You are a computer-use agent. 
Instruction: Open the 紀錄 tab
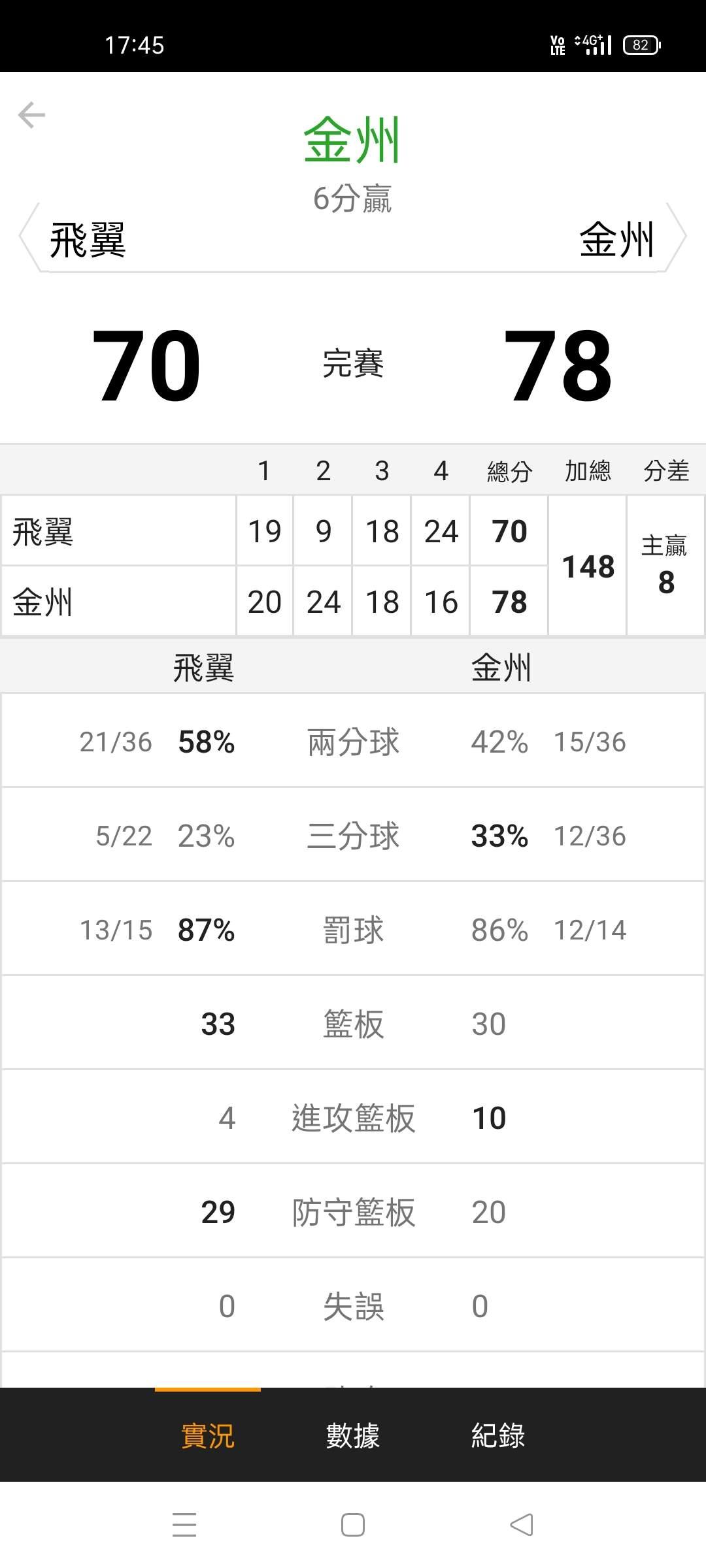pos(498,1436)
